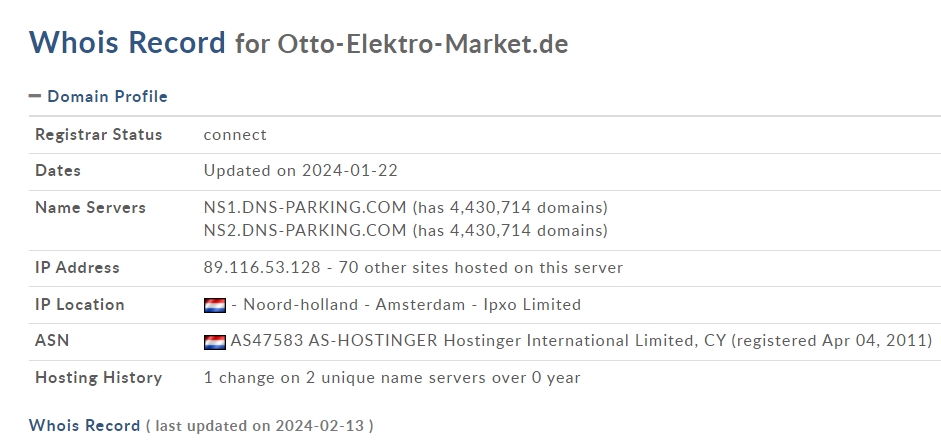Click IP address 89.116.53.128
Screen dimensions: 941x444
(262, 268)
